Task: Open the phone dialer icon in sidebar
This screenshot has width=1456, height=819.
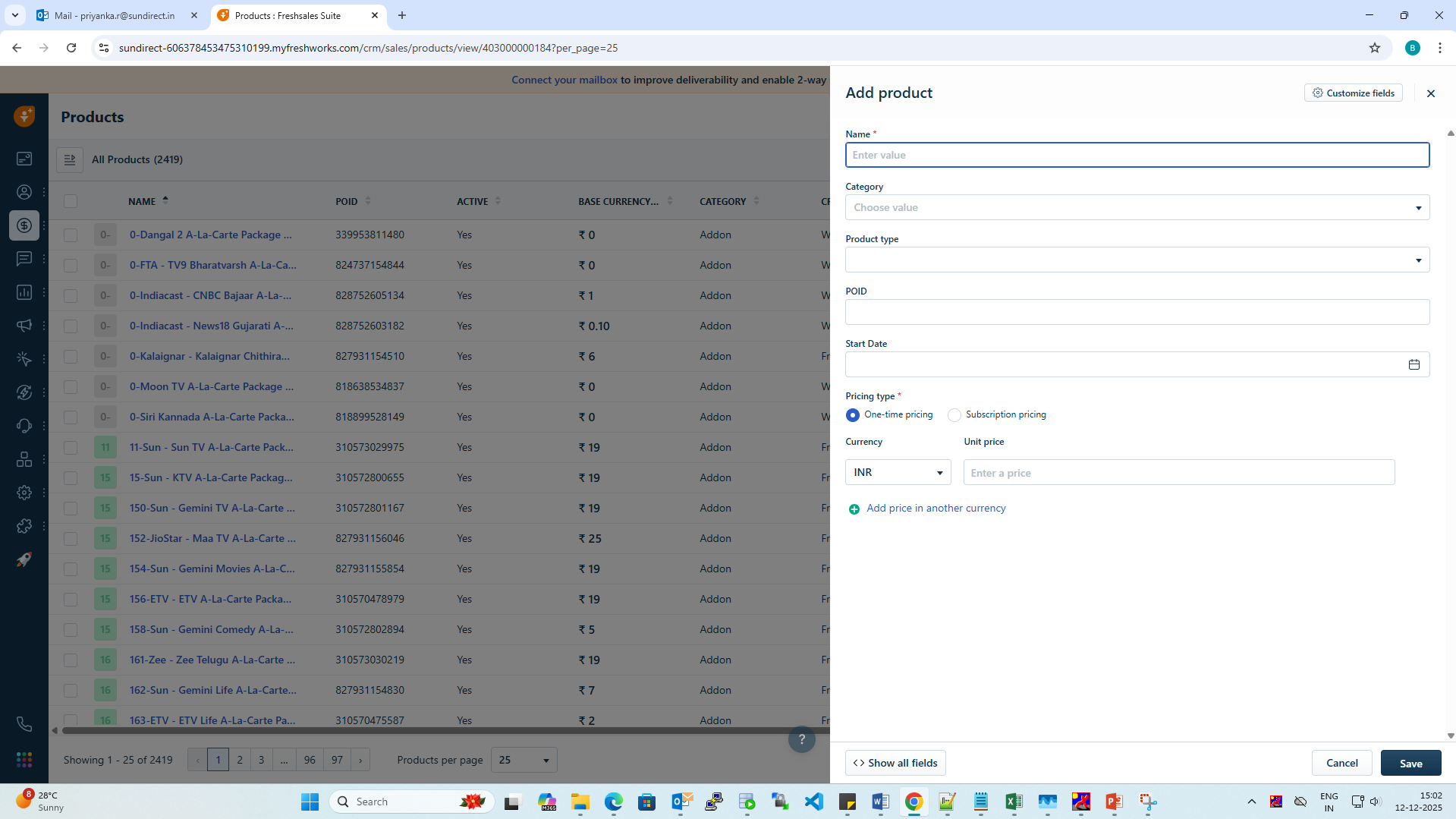Action: point(24,724)
